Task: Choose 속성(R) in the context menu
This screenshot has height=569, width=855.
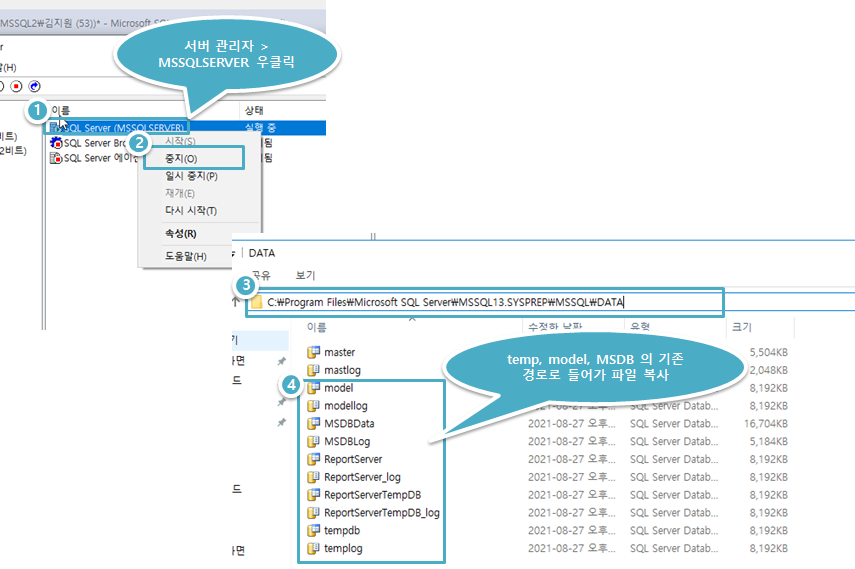Action: point(180,233)
